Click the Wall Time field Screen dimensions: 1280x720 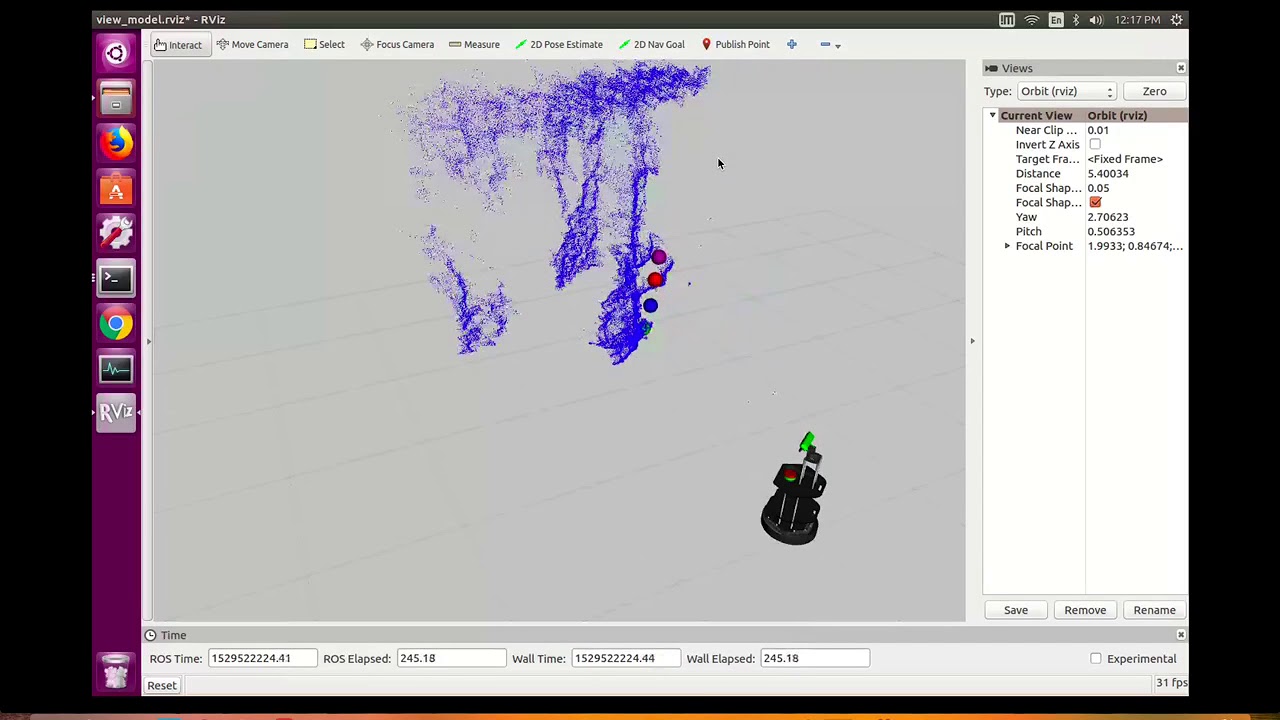[x=626, y=659]
